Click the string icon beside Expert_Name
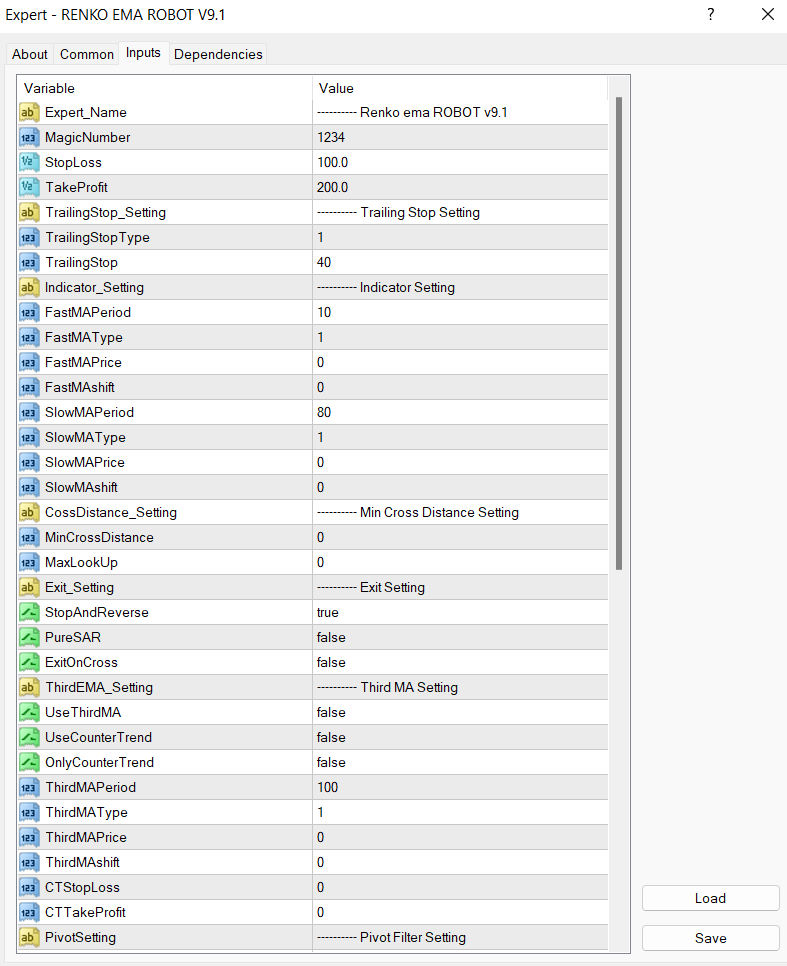This screenshot has height=966, width=787. [29, 112]
